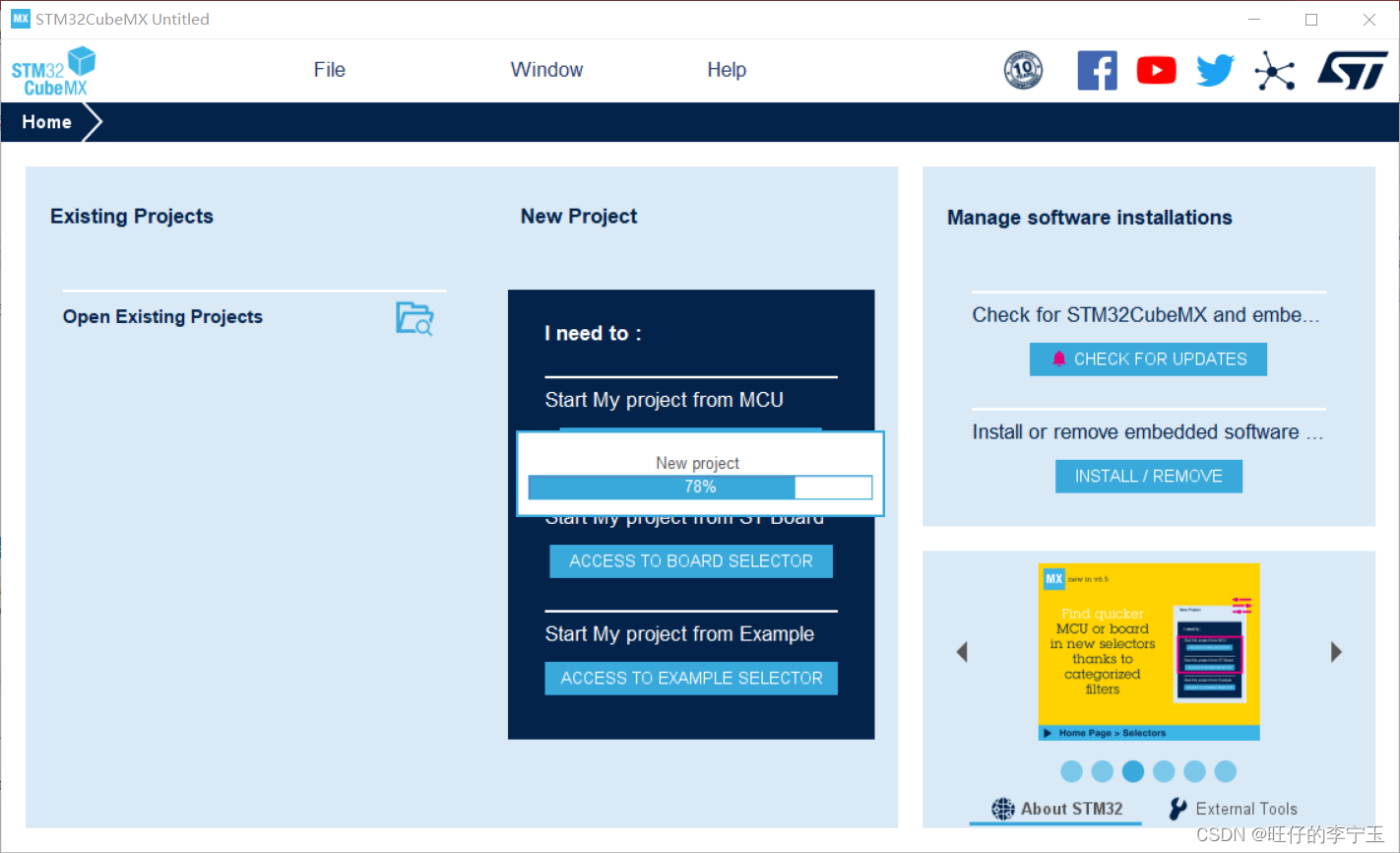Select the sixth carousel dot
The image size is (1400, 853).
point(1225,771)
